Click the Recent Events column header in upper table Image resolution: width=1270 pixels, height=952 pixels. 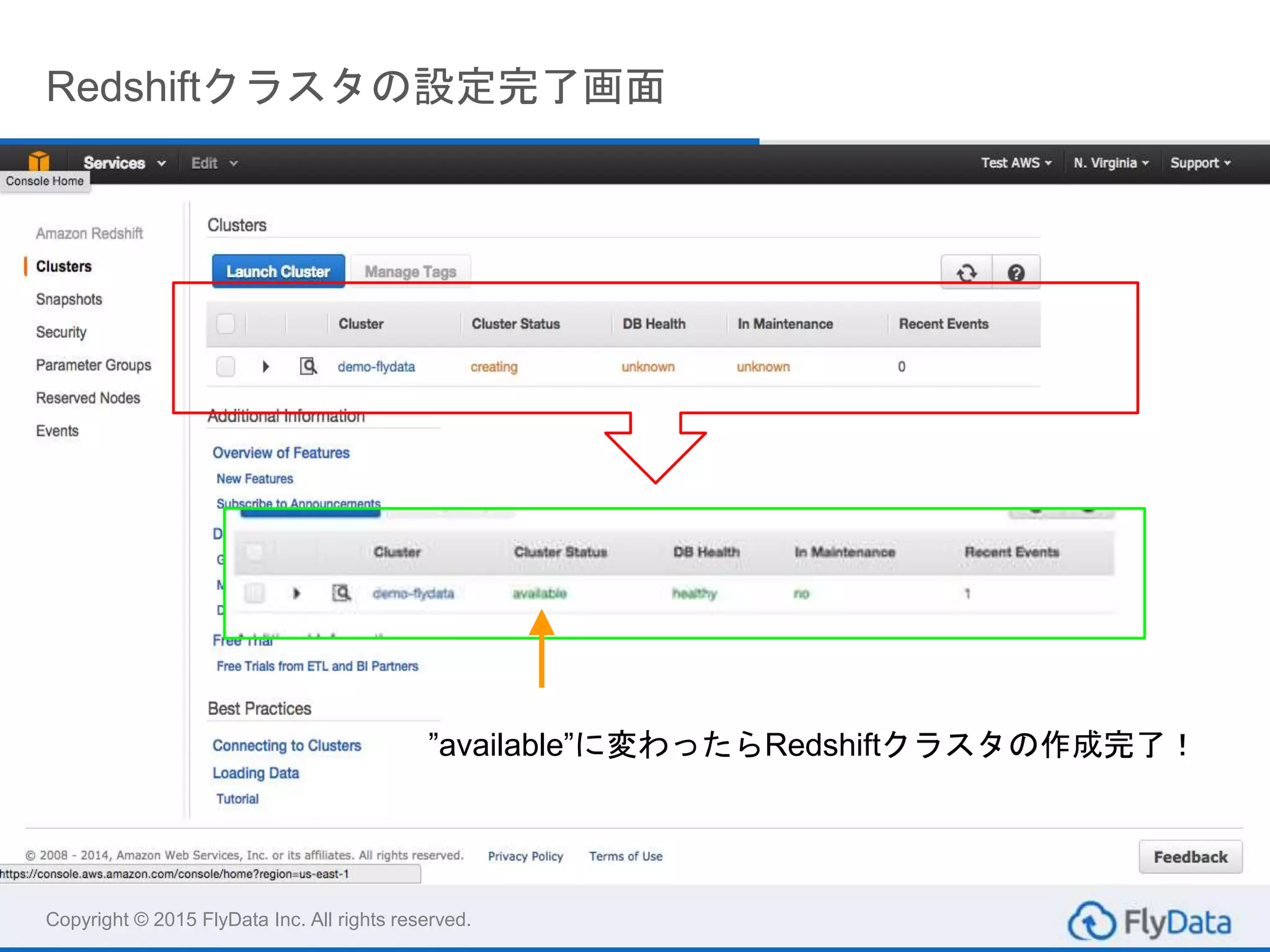(x=943, y=324)
